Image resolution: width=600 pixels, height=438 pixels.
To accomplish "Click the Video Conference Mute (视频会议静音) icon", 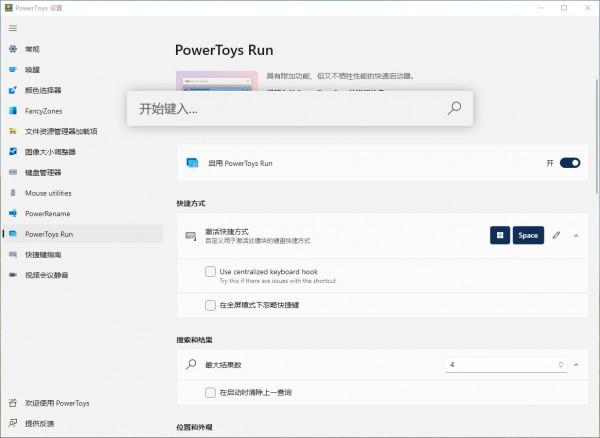I will (x=13, y=275).
